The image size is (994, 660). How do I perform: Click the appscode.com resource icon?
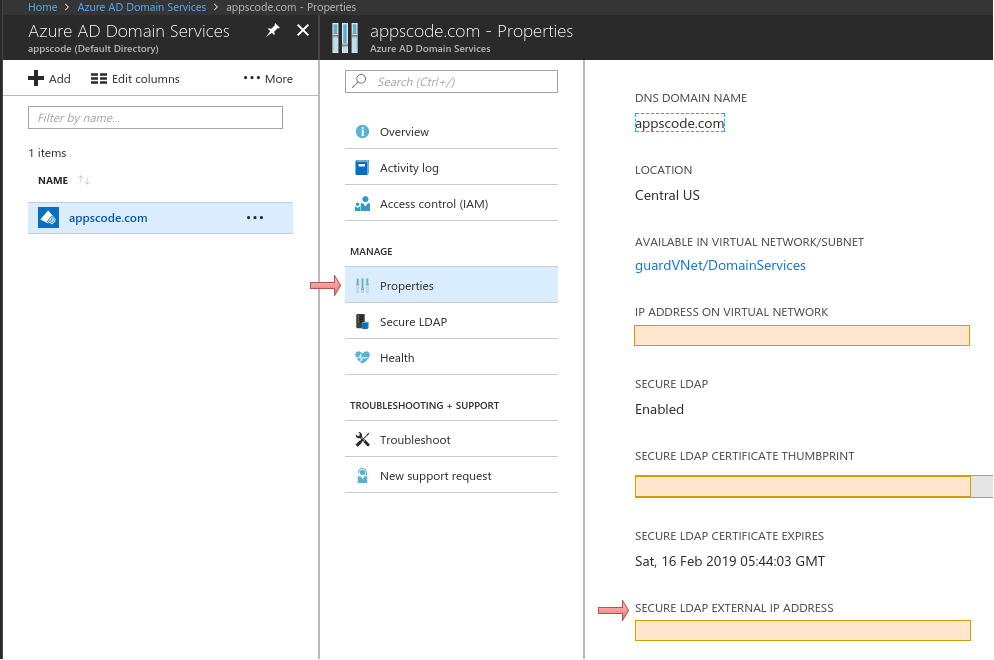coord(48,217)
